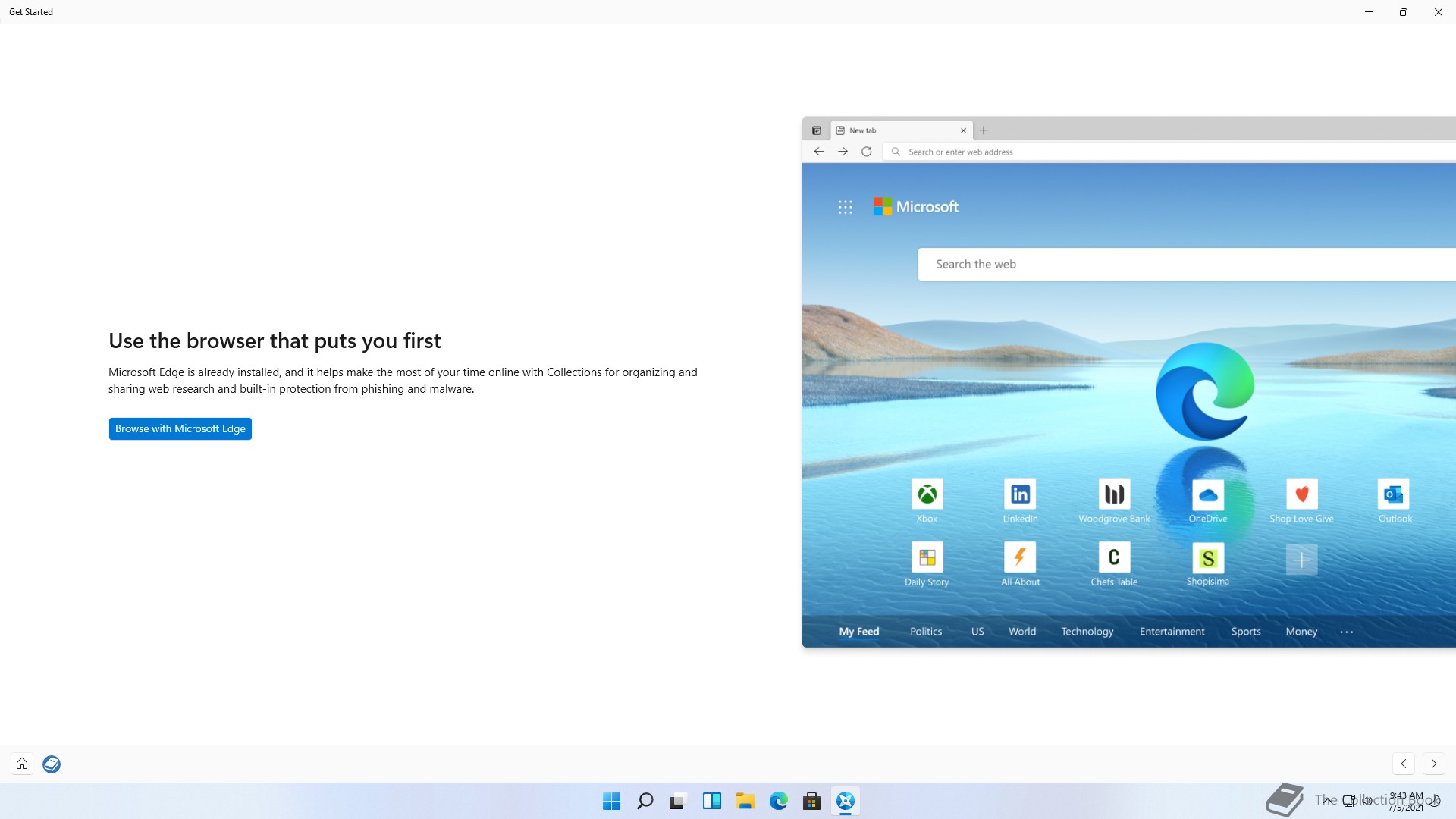1456x819 pixels.
Task: Minimize the Get Started window
Action: tap(1369, 12)
